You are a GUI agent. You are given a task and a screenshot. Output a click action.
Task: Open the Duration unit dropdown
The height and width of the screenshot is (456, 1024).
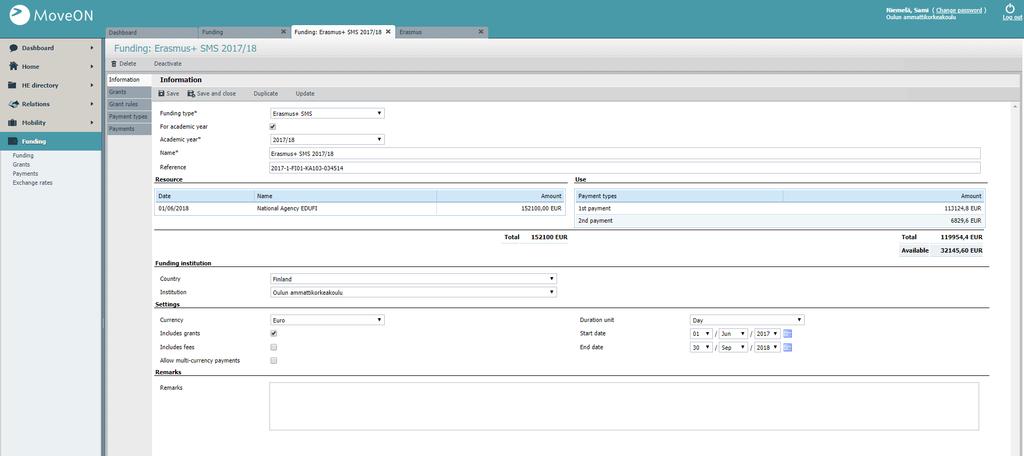pos(747,320)
